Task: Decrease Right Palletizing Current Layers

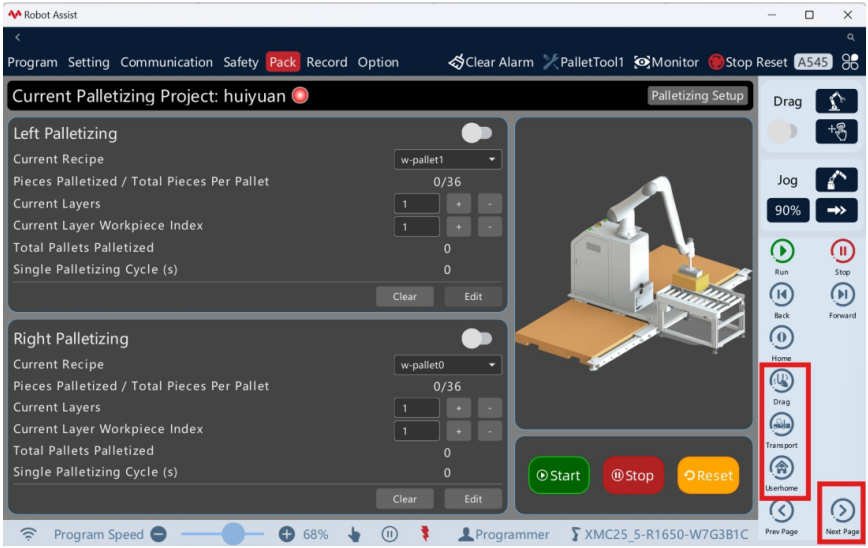Action: point(489,408)
